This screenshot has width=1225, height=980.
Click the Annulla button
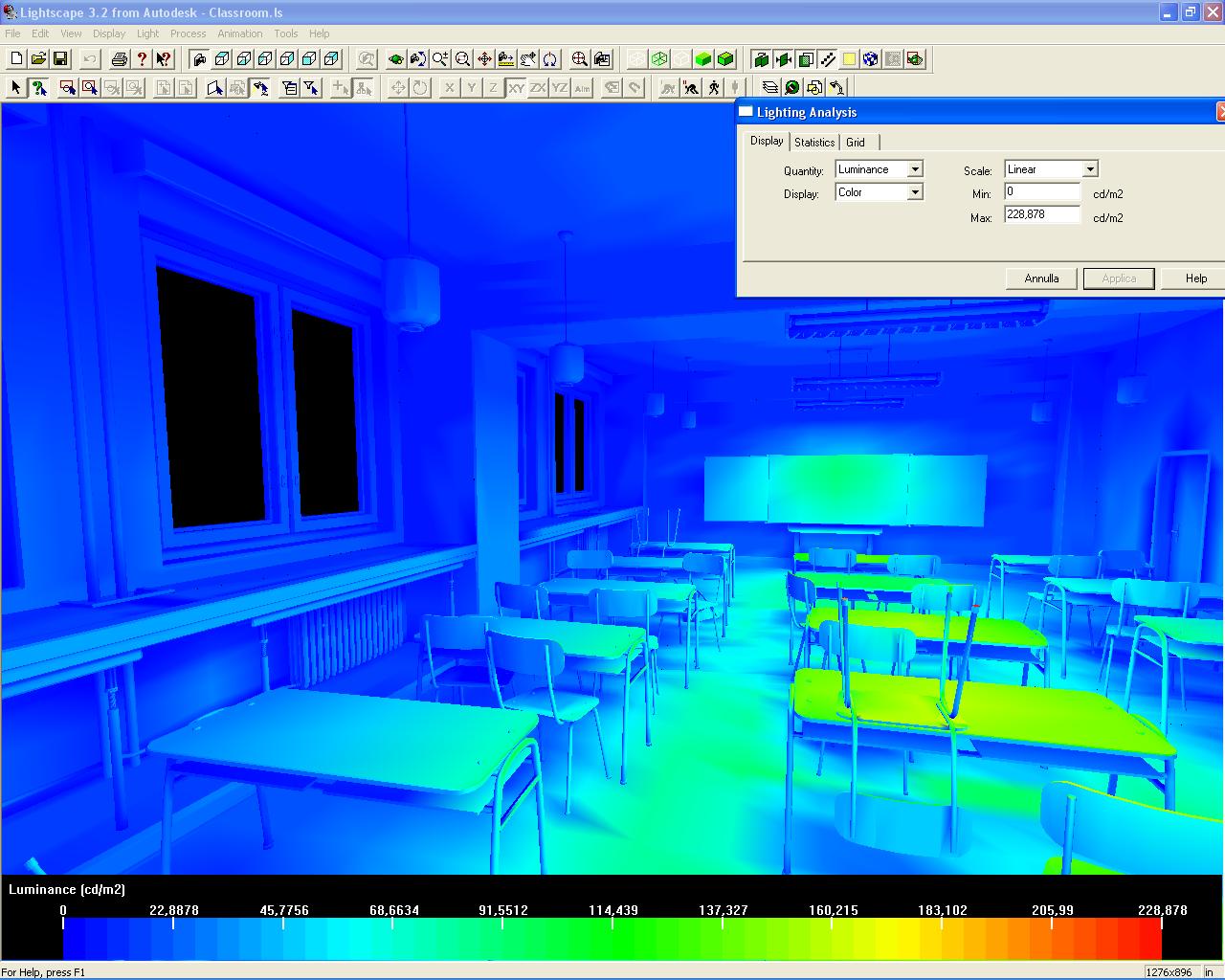point(1041,278)
